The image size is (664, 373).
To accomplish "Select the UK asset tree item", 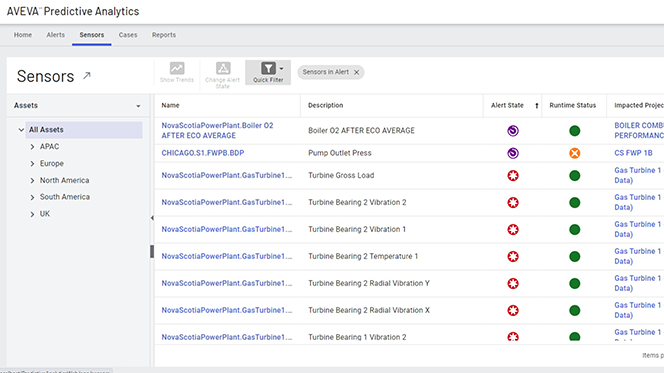I will tap(45, 214).
